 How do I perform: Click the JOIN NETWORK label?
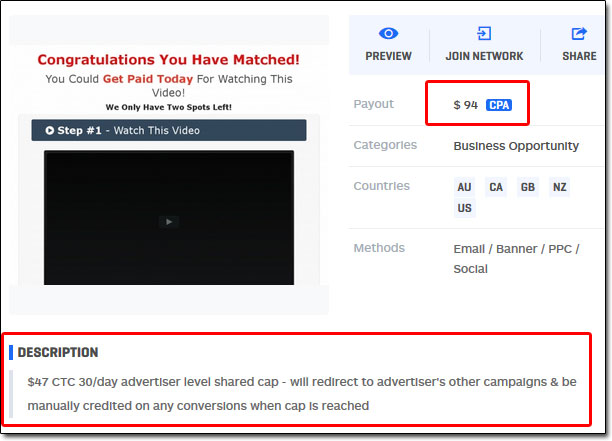tap(484, 56)
